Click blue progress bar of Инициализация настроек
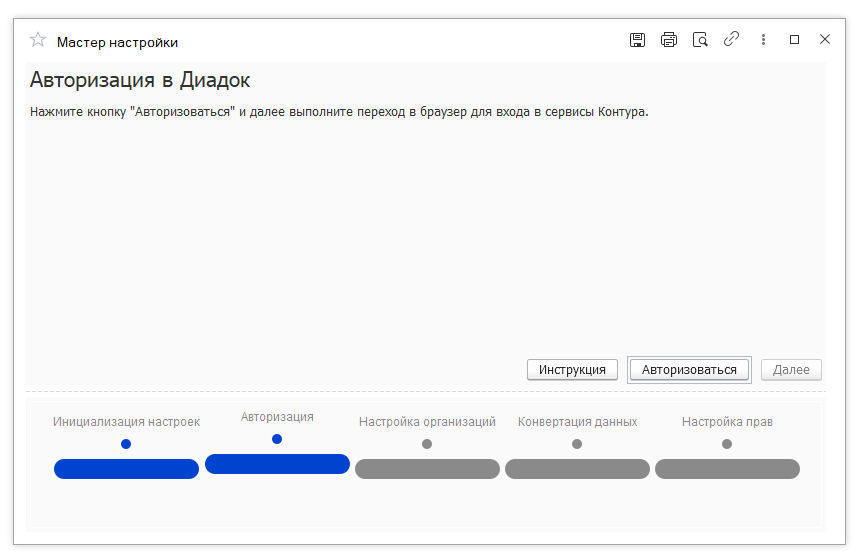This screenshot has height=555, width=859. pos(127,469)
